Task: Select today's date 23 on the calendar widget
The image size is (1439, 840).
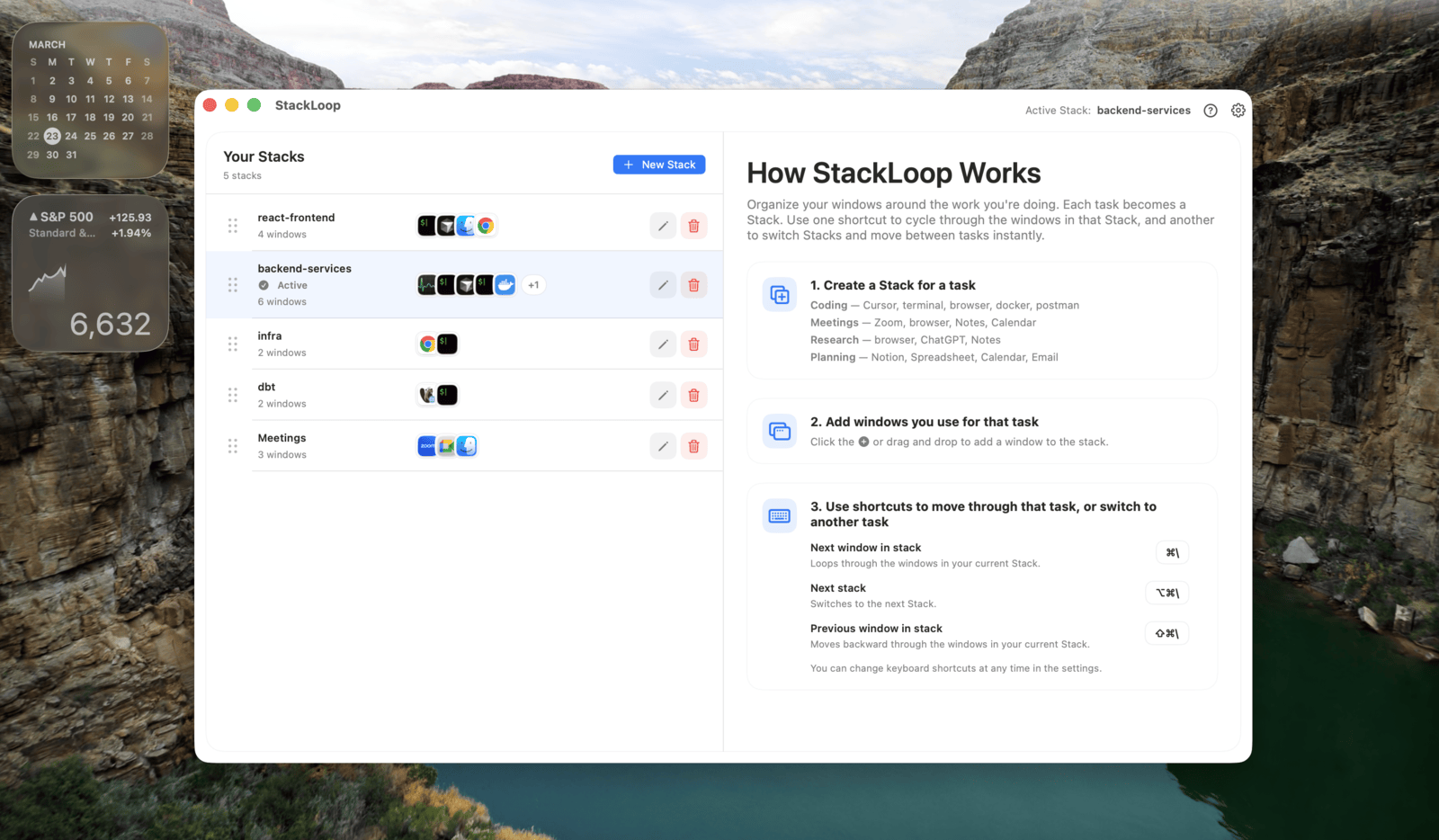Action: click(51, 136)
